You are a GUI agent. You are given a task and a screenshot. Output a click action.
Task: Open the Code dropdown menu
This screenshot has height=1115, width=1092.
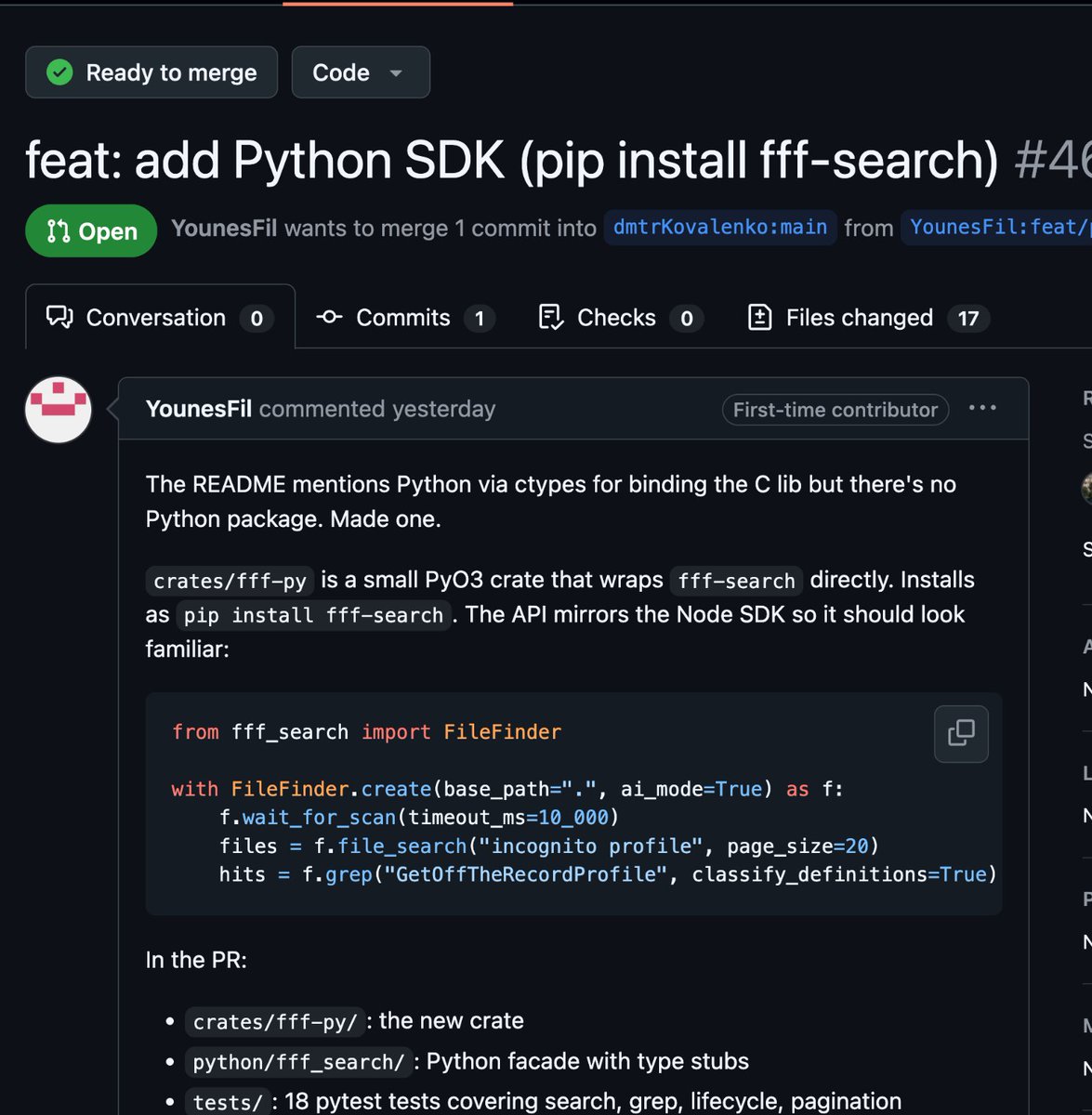point(361,72)
